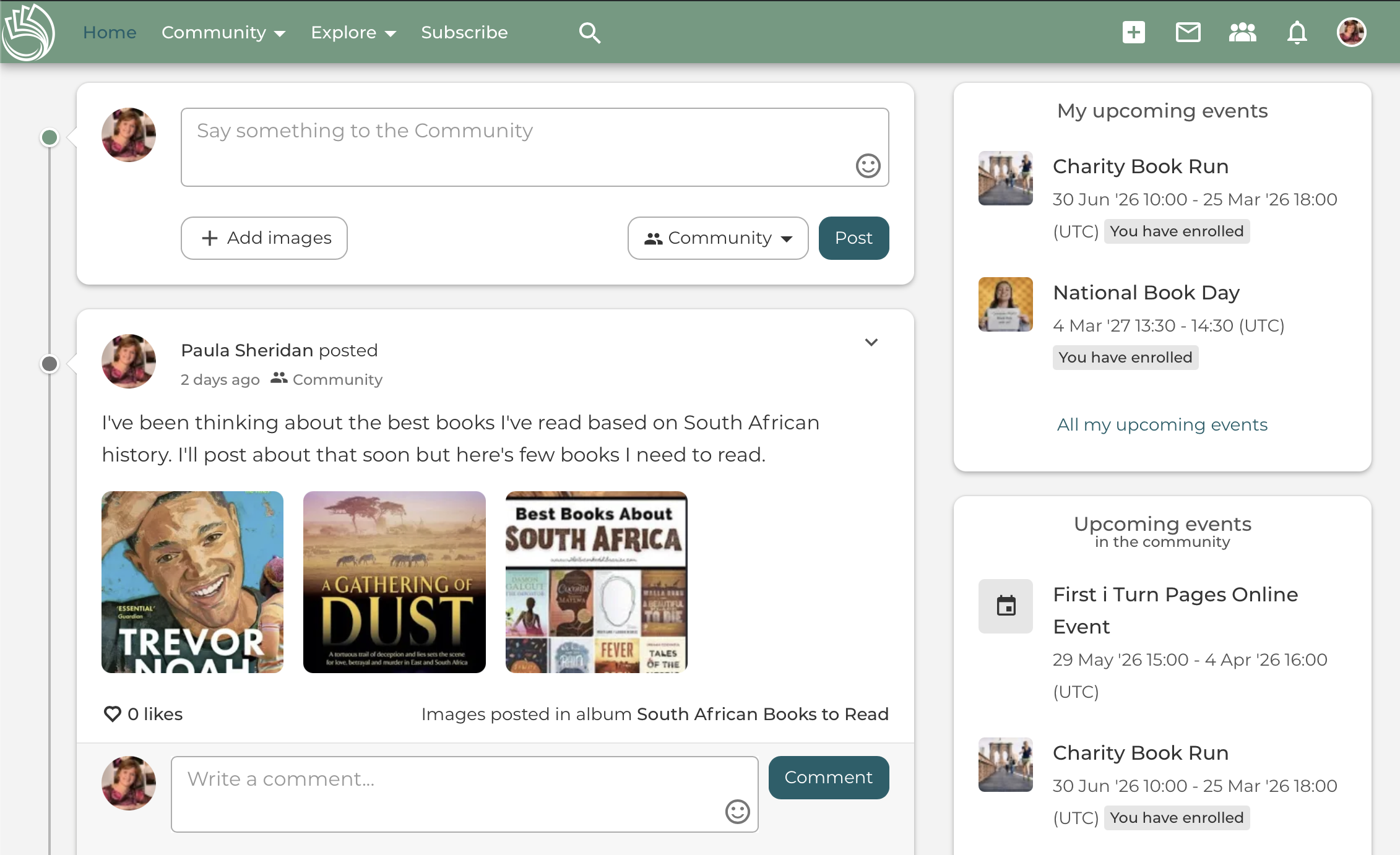Open emoji picker in comment box
Screen dimensions: 1400x855
(x=738, y=812)
